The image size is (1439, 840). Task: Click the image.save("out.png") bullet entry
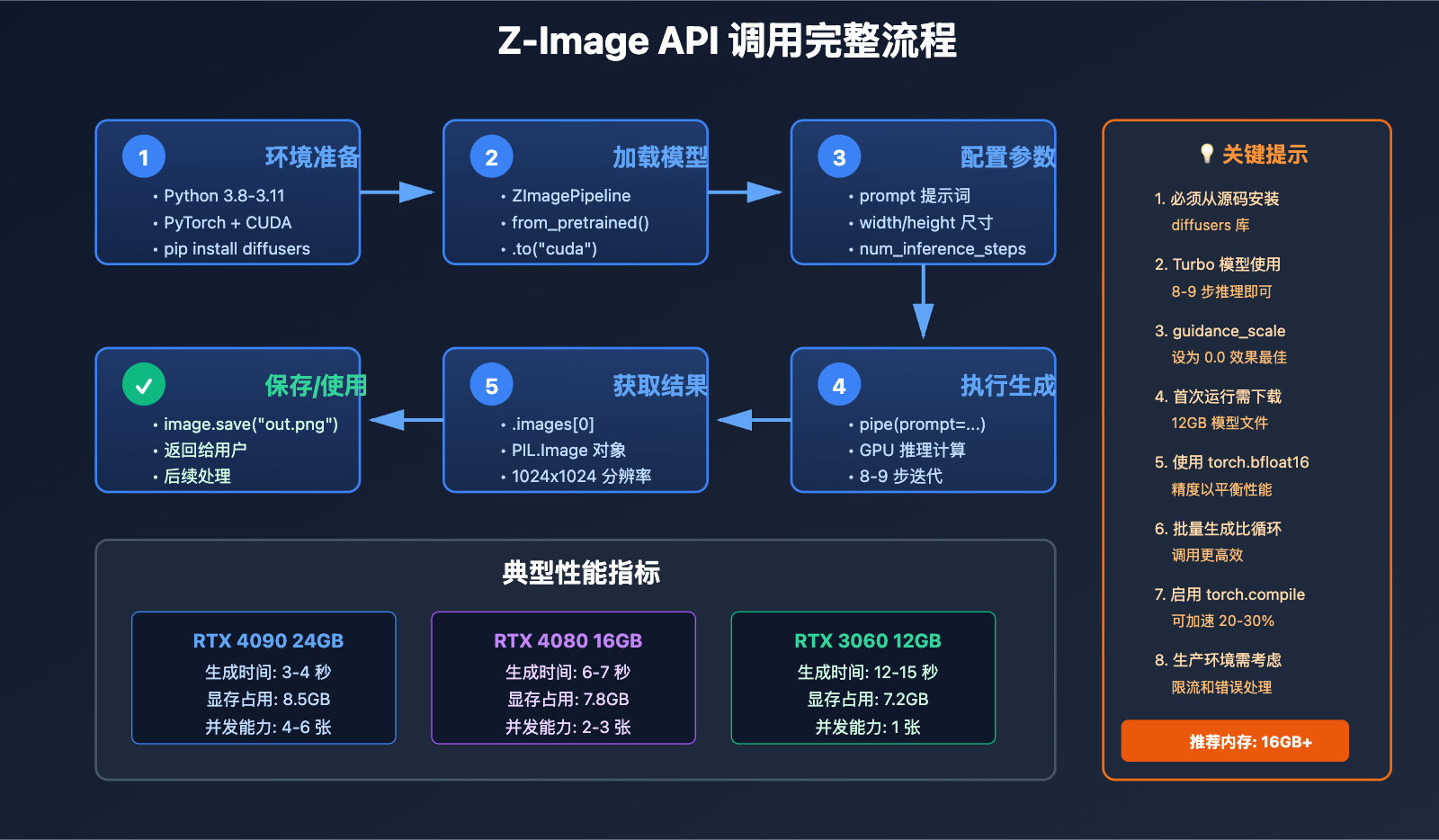click(250, 424)
